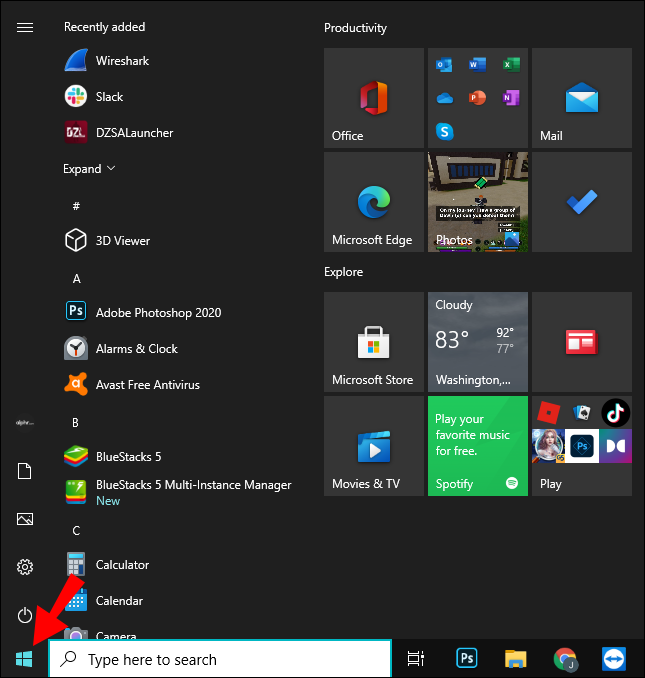
Task: Open BlueStacks 5 Multi-Instance Manager
Action: tap(178, 493)
